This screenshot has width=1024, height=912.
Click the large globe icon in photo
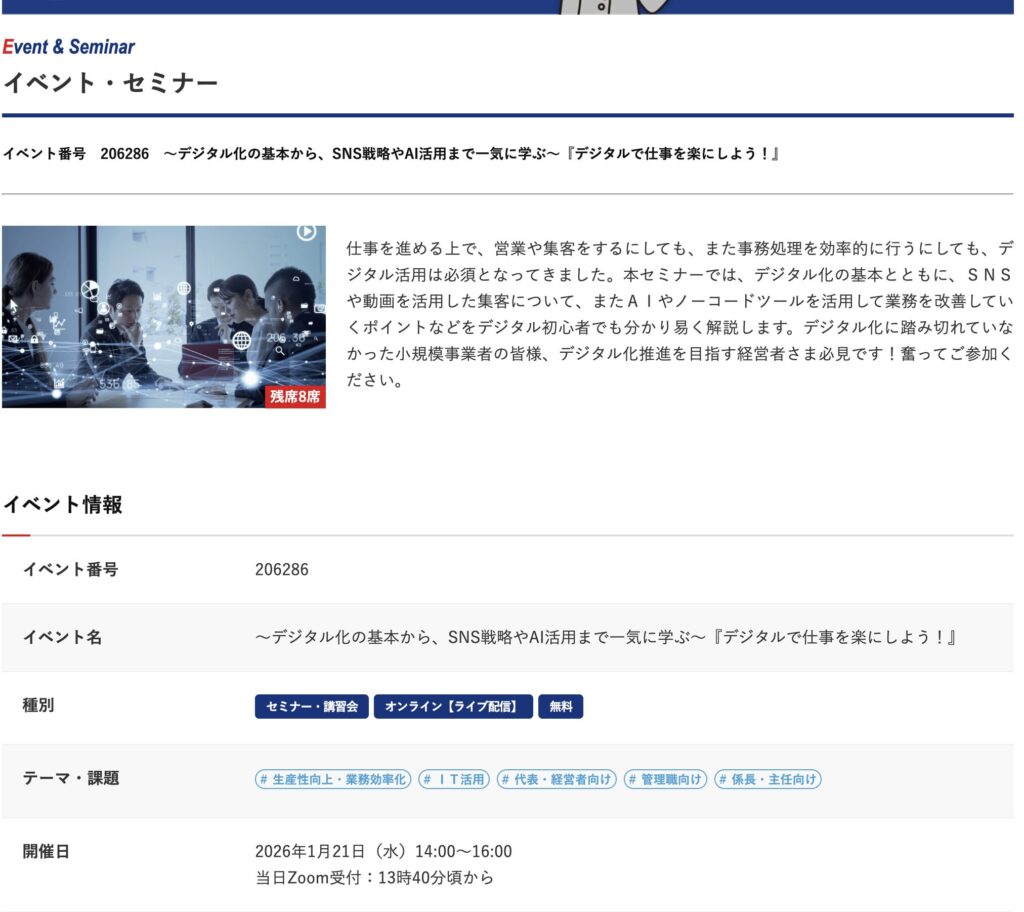pyautogui.click(x=241, y=340)
